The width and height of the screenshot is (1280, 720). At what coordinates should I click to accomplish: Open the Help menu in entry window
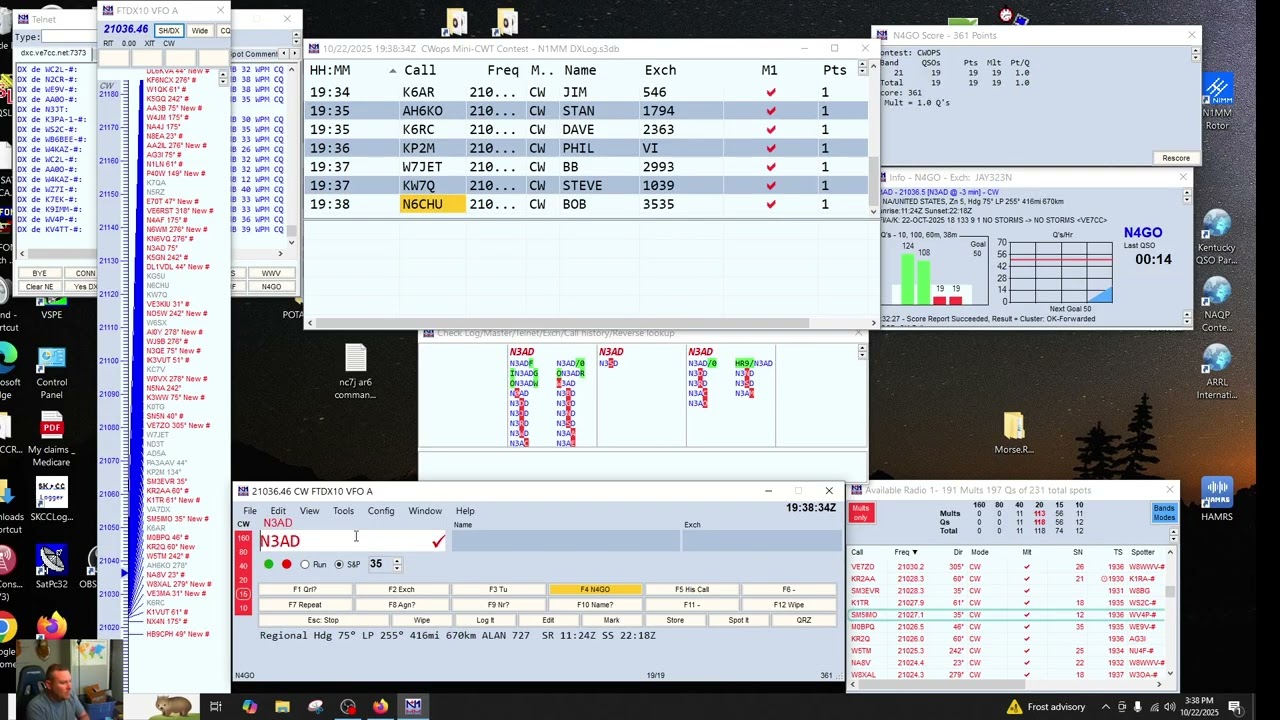[x=465, y=511]
